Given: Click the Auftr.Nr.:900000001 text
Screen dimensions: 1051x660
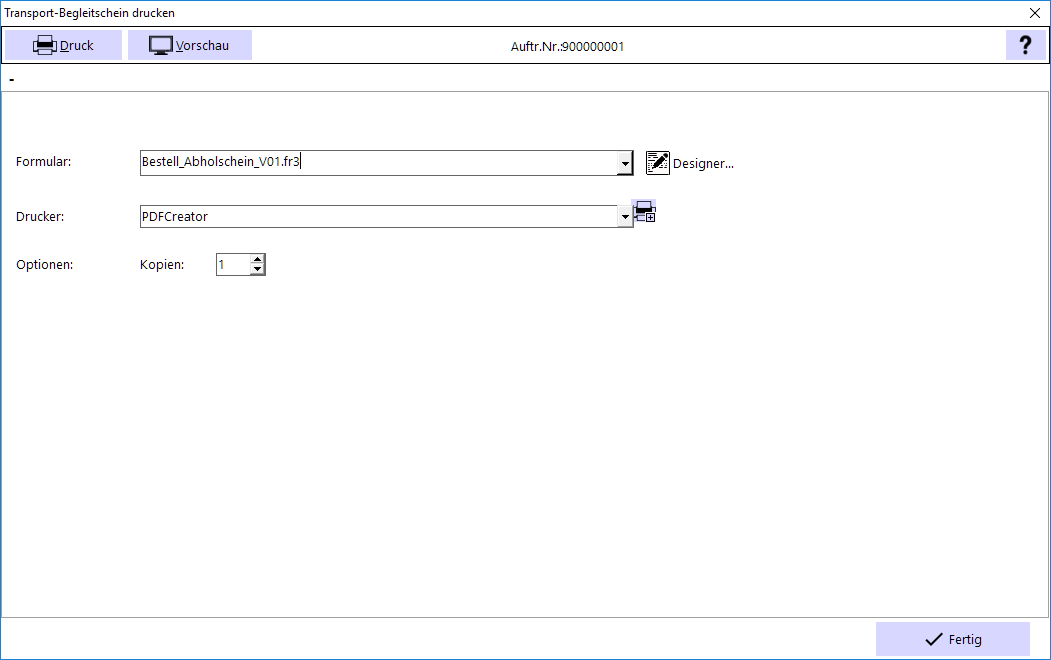Looking at the screenshot, I should click(567, 46).
